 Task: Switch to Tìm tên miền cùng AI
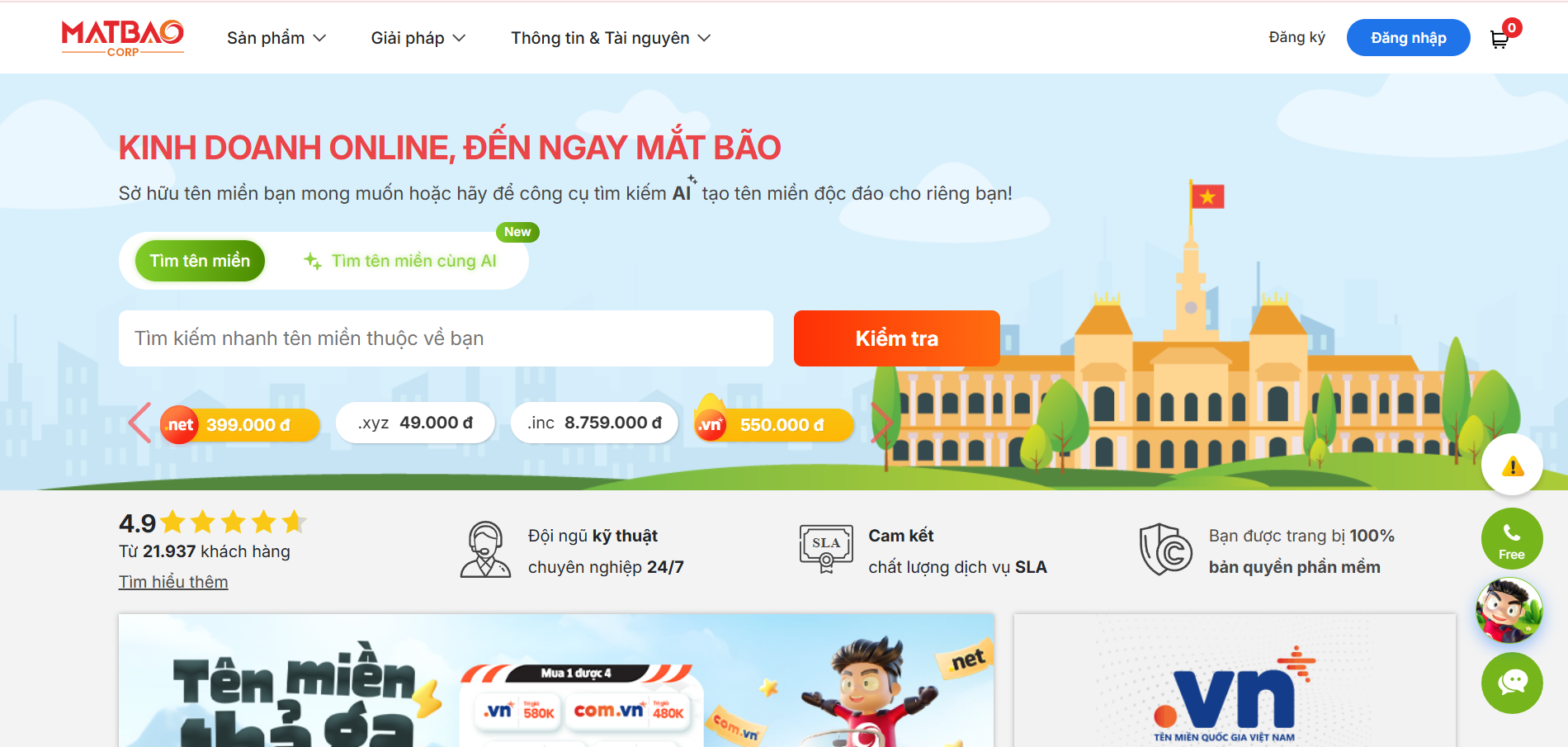(401, 261)
